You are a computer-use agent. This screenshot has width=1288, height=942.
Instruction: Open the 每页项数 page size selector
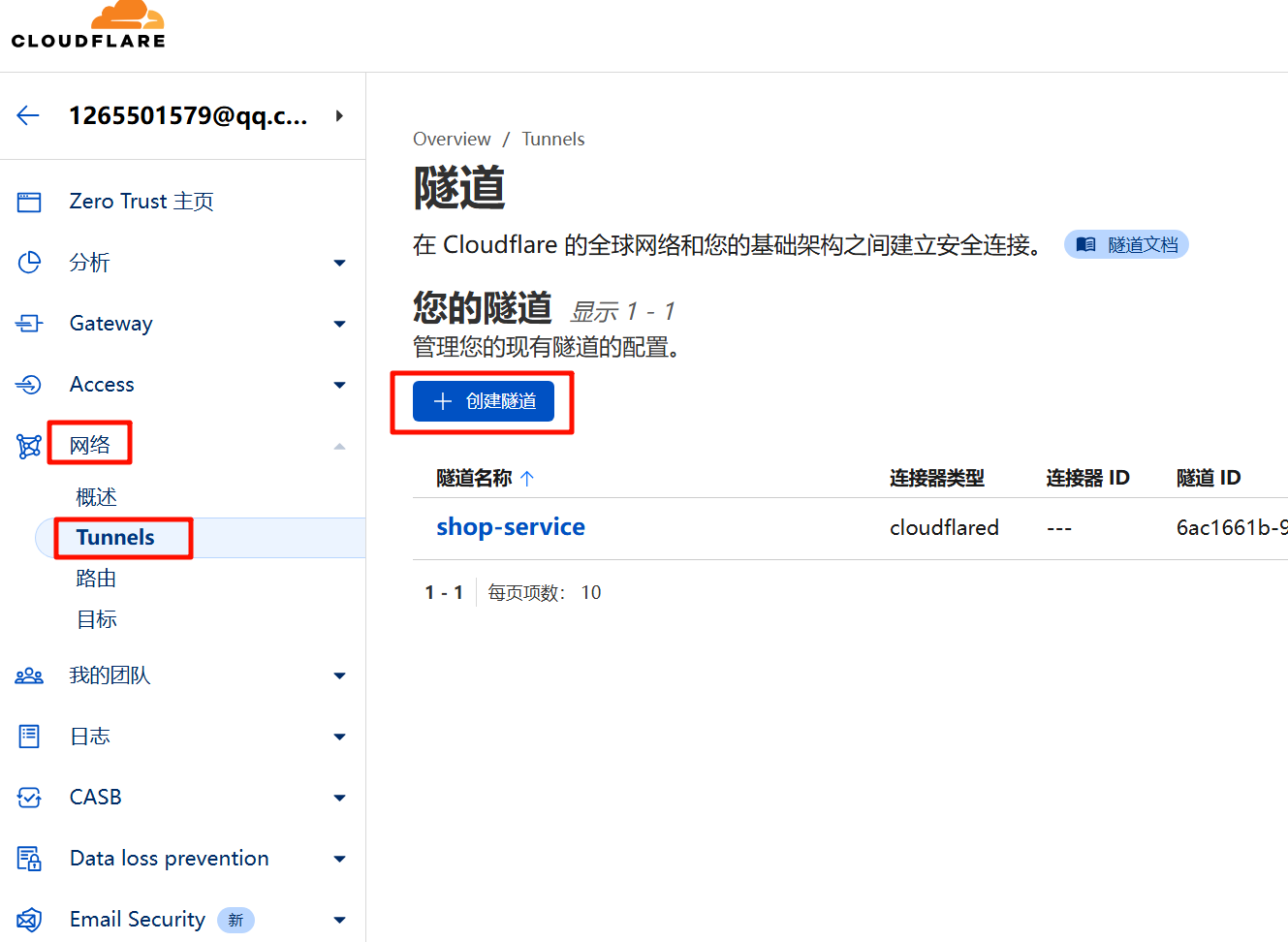[x=591, y=591]
